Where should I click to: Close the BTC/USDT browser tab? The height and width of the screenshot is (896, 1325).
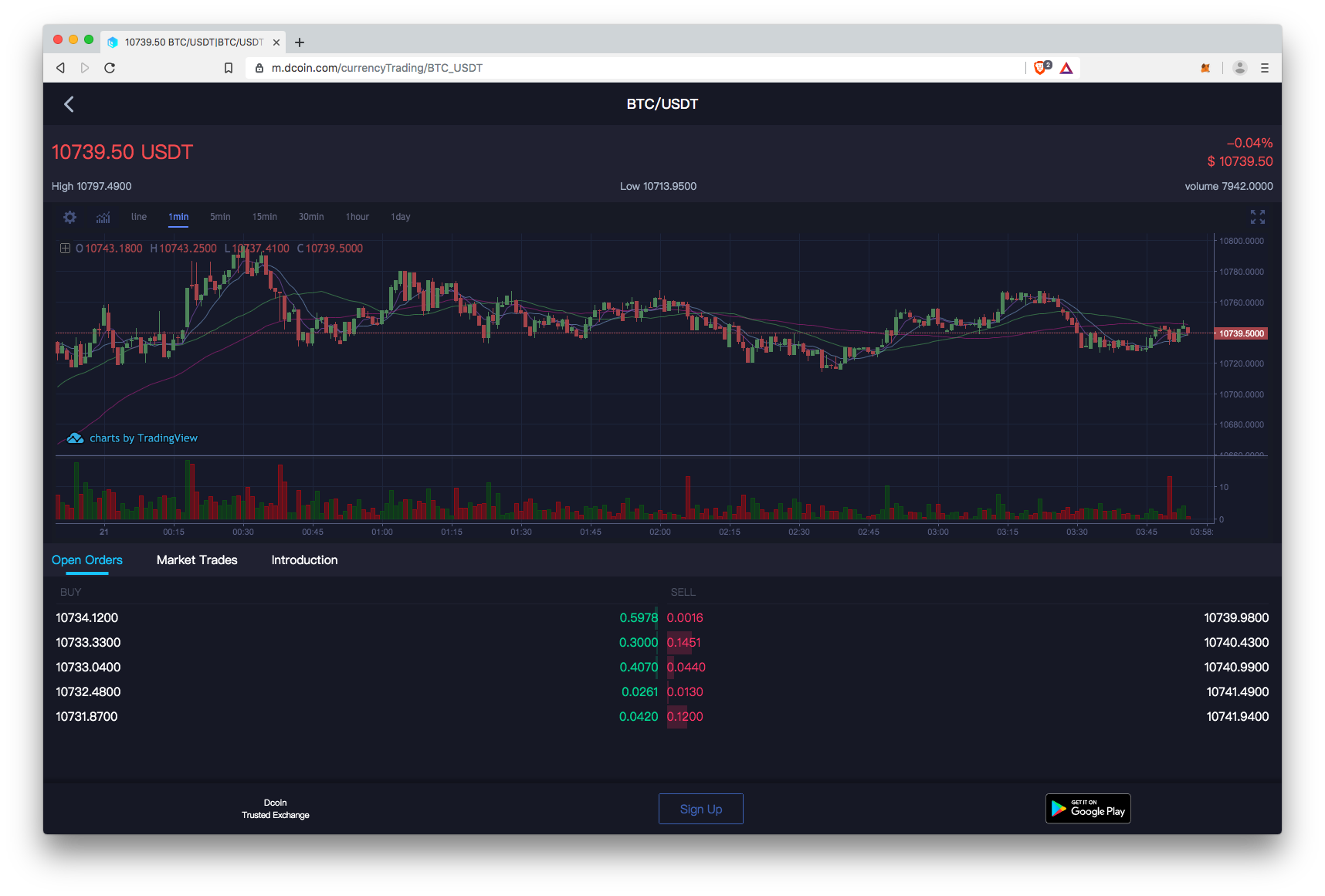click(276, 42)
